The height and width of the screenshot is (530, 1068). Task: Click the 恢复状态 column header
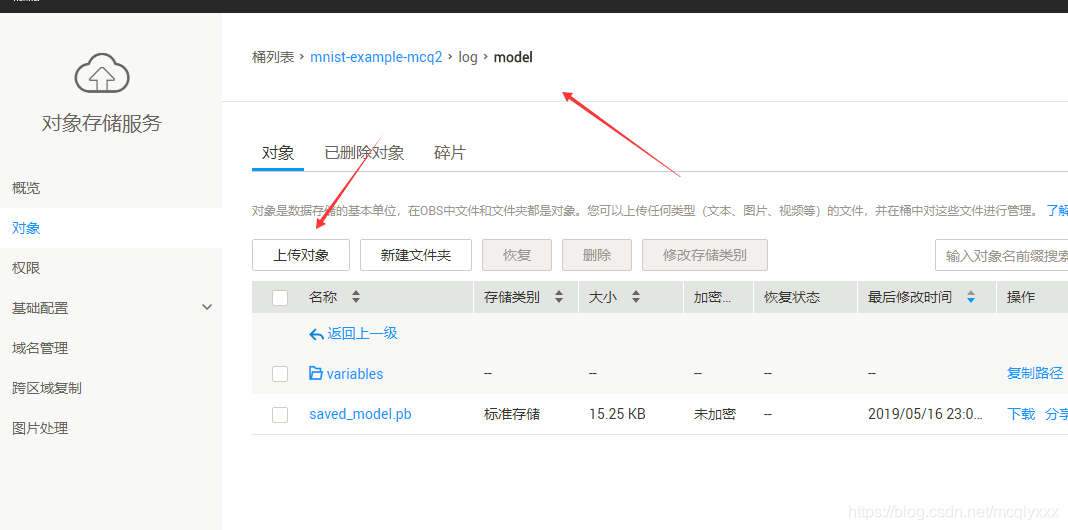tap(791, 297)
